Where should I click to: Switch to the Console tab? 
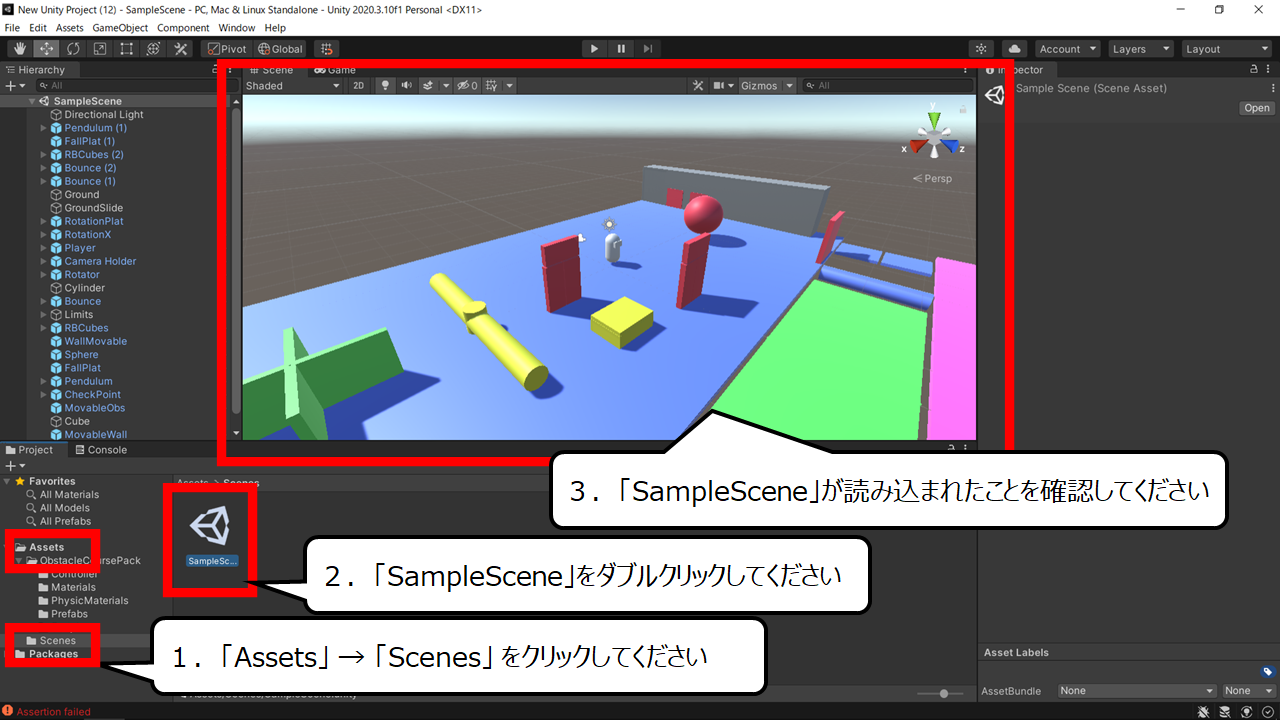point(100,450)
